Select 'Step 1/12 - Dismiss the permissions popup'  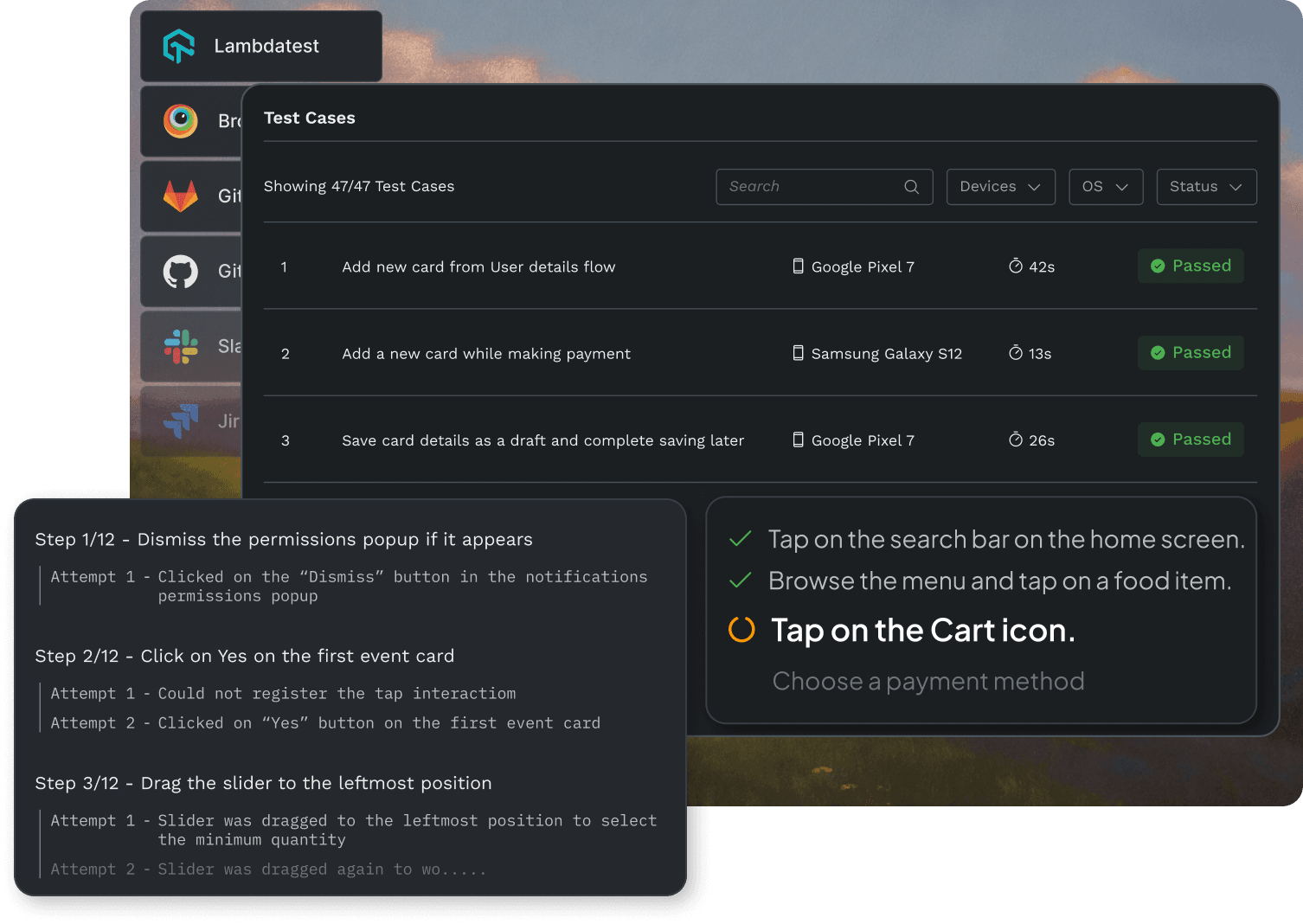point(284,540)
